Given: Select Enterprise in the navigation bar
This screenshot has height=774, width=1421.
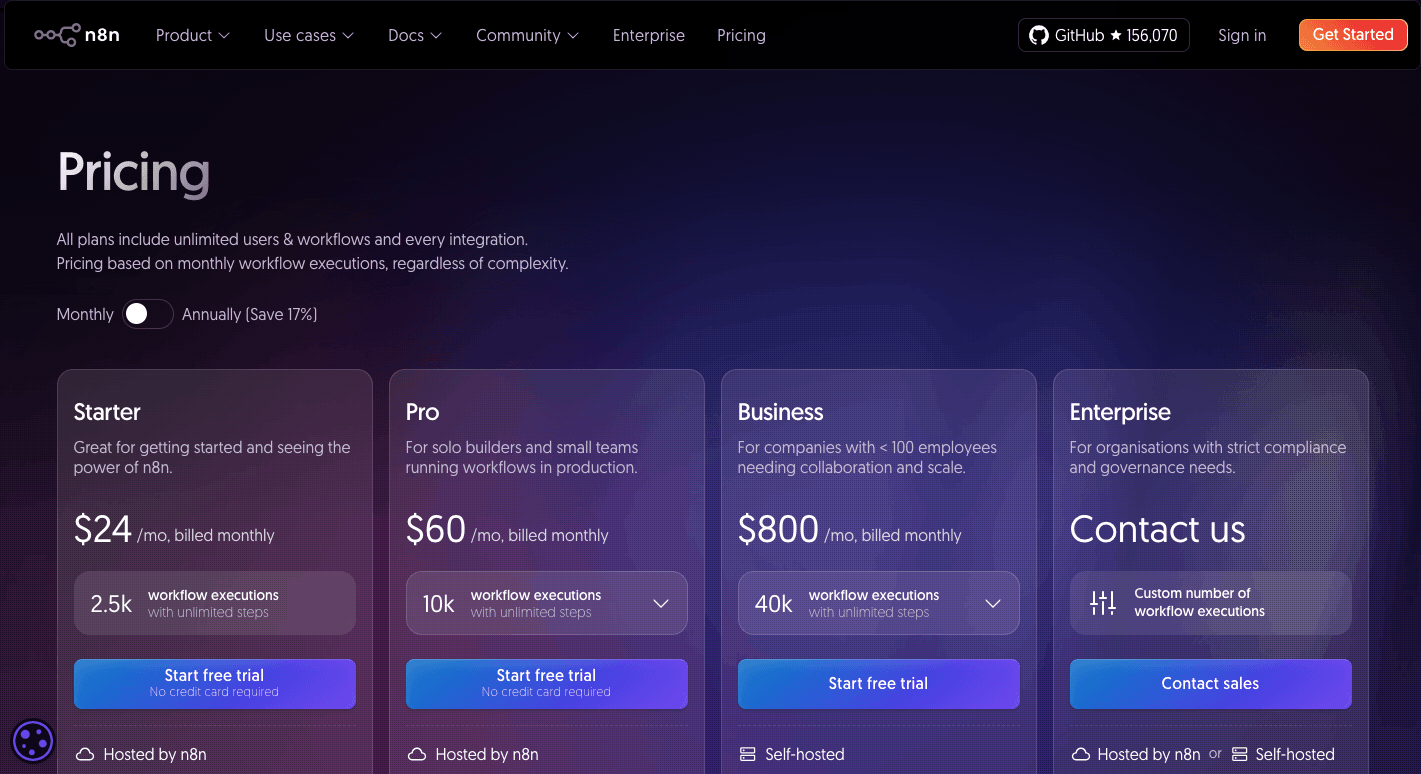Looking at the screenshot, I should point(648,35).
